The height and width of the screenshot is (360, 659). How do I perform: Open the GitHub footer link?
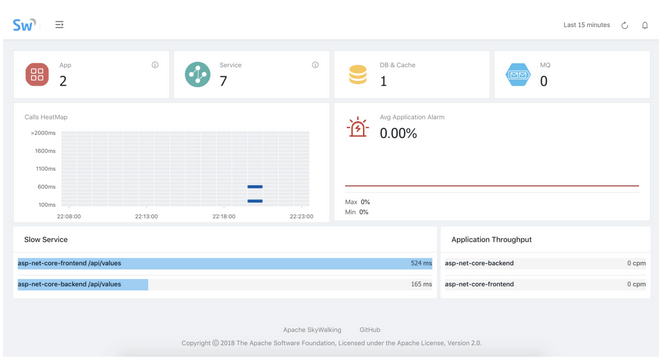pos(370,330)
